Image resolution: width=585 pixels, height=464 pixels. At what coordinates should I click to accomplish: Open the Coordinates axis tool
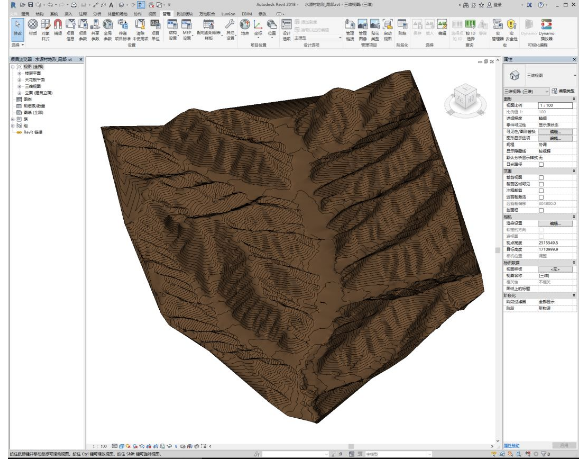pos(258,28)
